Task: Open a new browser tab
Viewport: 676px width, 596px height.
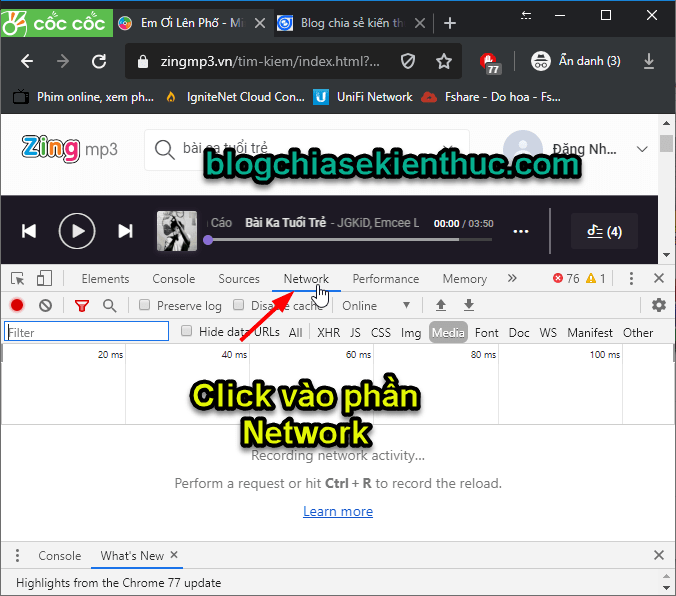Action: point(450,23)
